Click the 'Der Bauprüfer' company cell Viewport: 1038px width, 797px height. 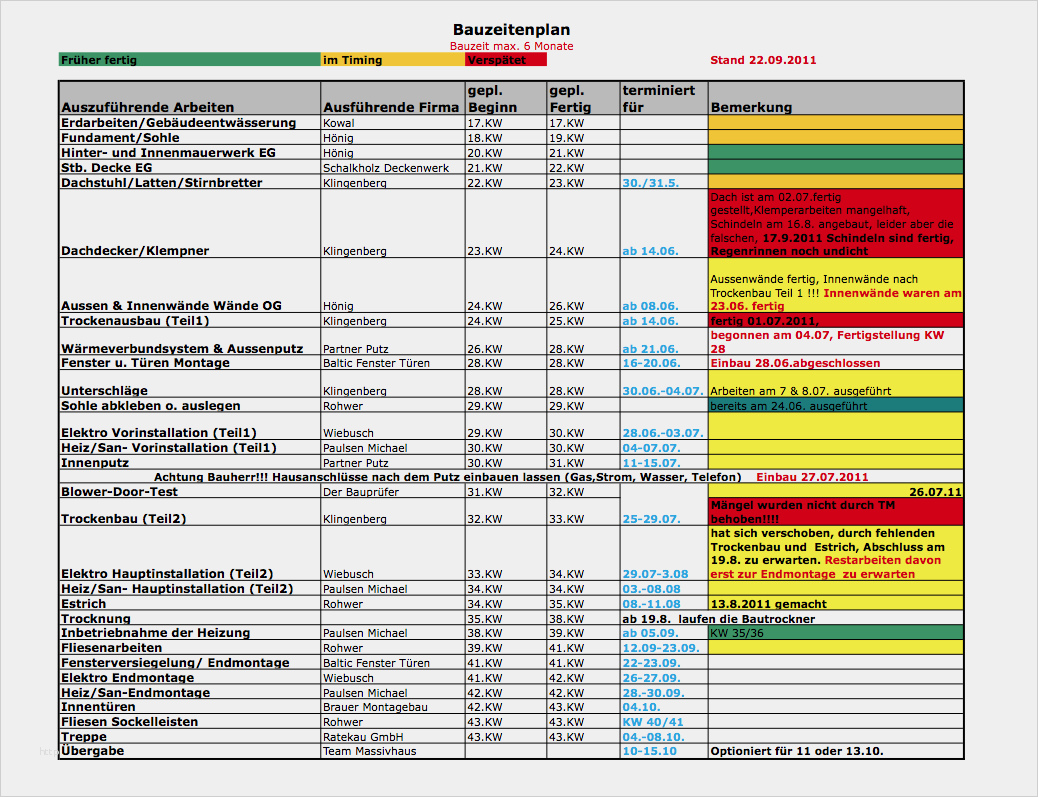tap(393, 492)
